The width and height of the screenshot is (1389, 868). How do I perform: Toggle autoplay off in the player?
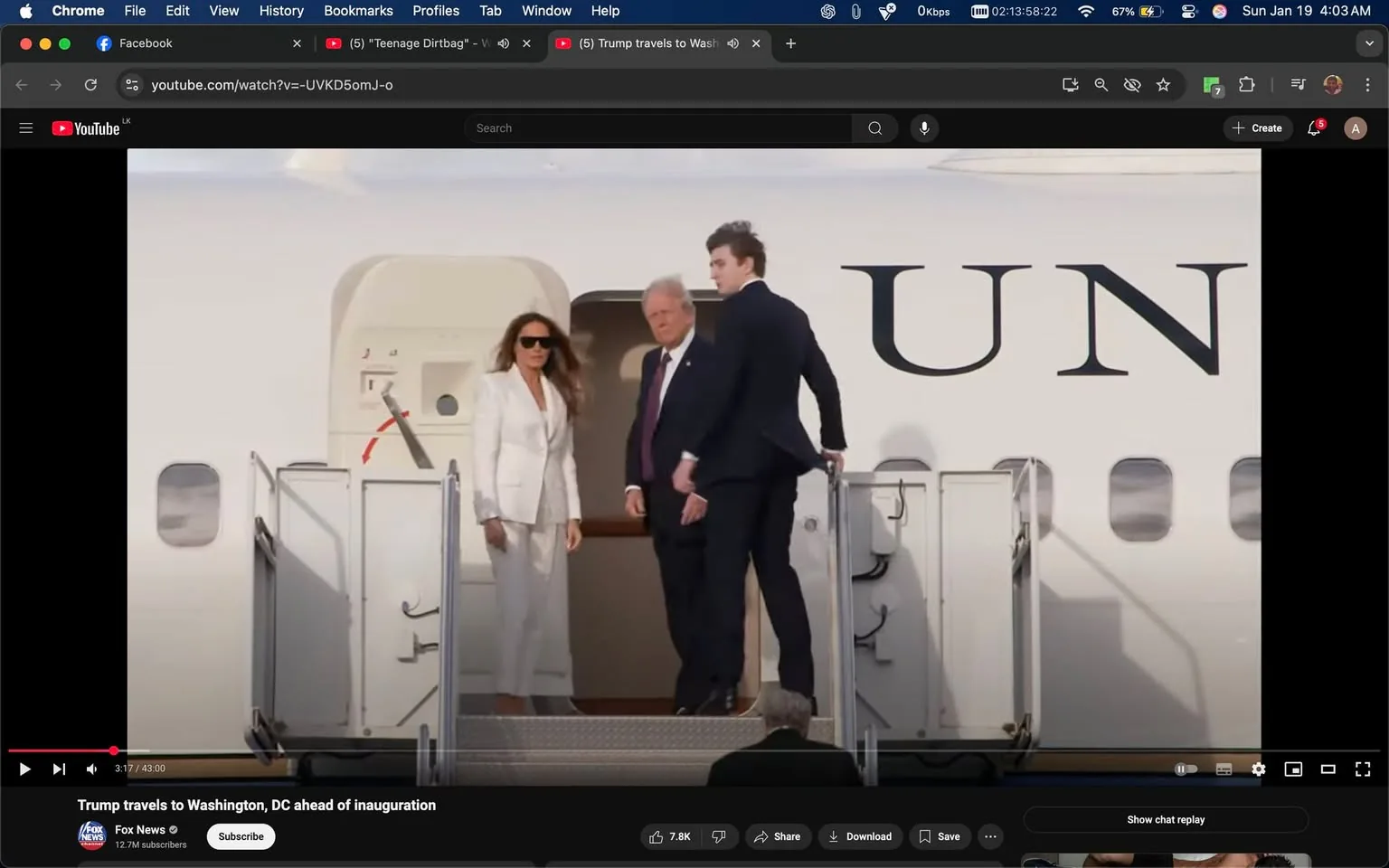[1186, 769]
